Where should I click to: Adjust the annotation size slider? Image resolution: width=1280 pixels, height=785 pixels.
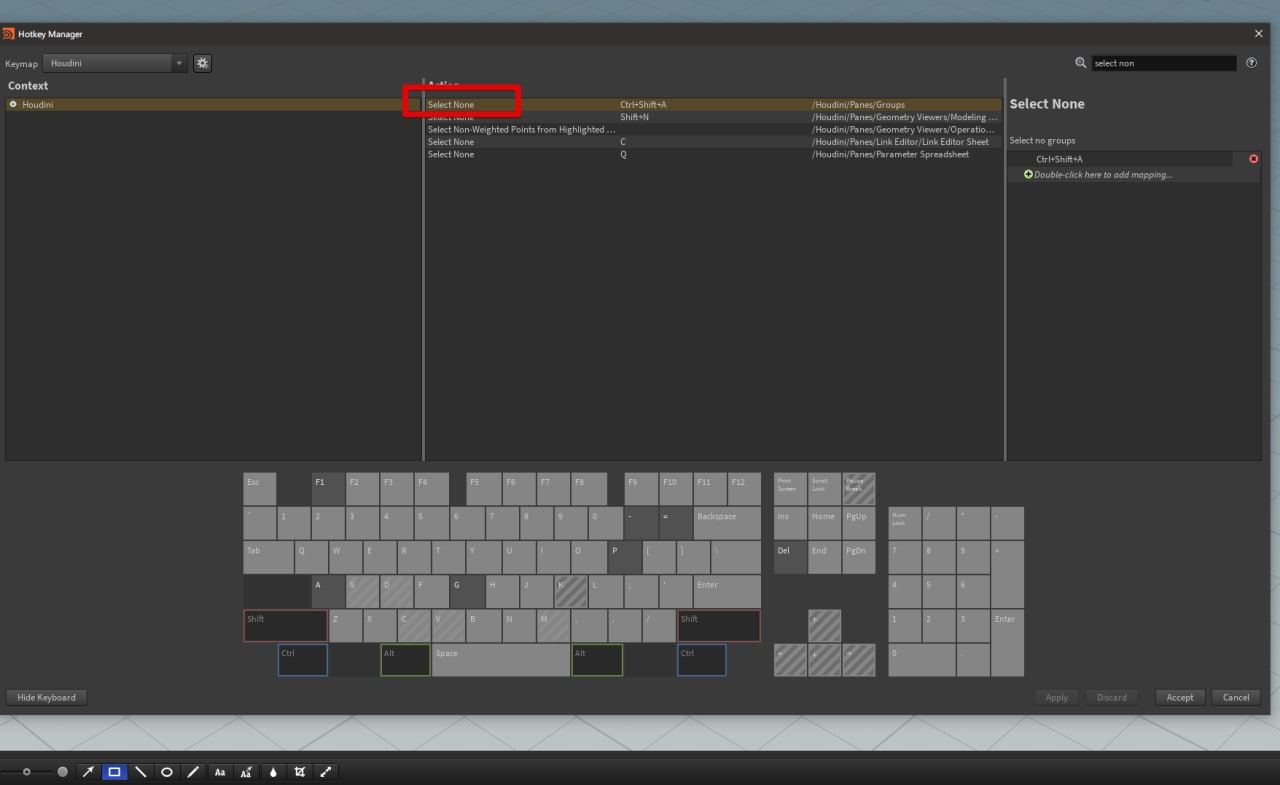click(x=26, y=772)
